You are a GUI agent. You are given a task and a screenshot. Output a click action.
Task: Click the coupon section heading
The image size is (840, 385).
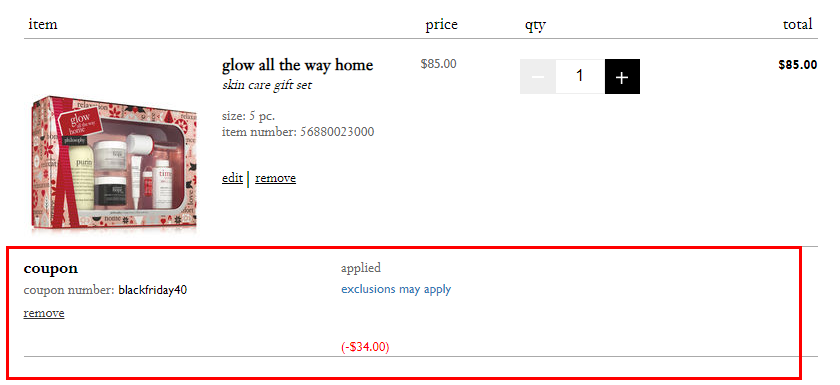coord(51,269)
